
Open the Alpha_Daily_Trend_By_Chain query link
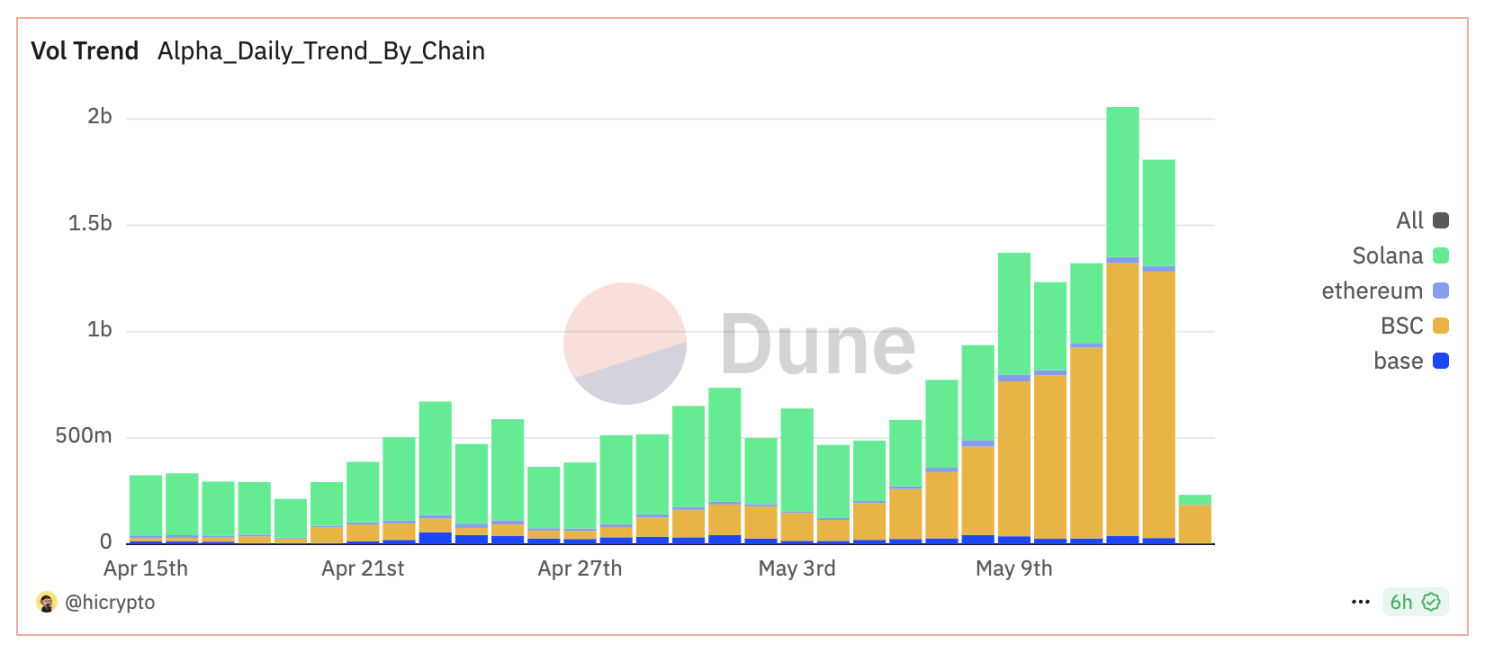click(x=321, y=51)
